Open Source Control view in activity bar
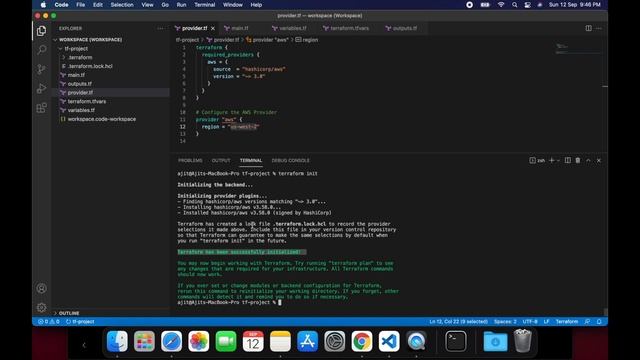Image resolution: width=640 pixels, height=360 pixels. (41, 69)
